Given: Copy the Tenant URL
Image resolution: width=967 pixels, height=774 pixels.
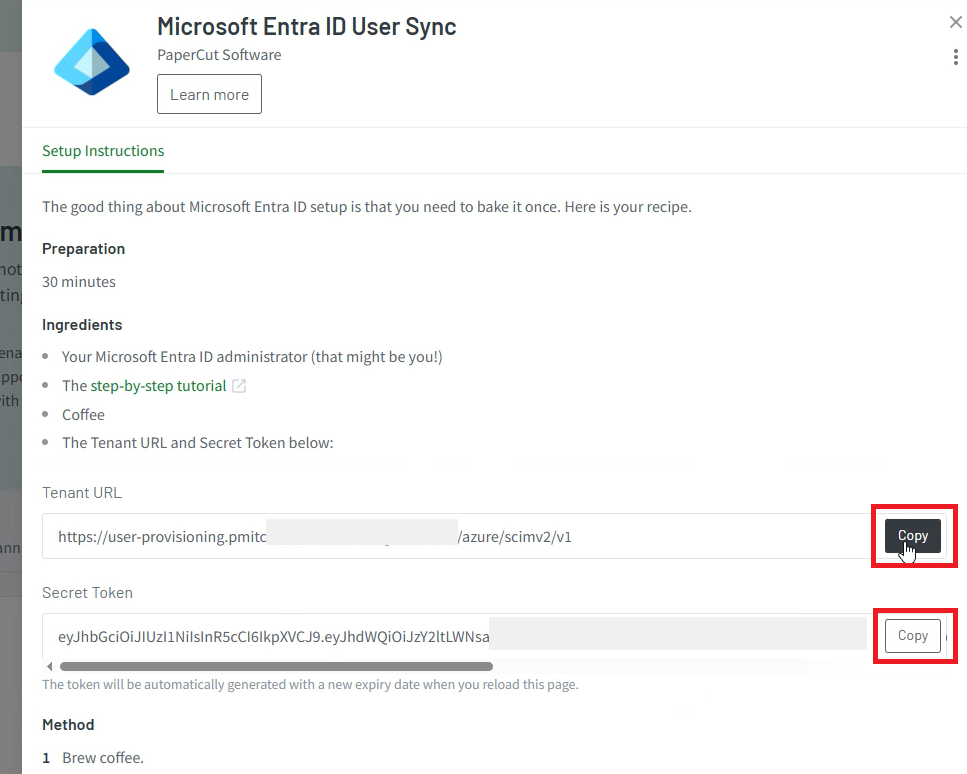Looking at the screenshot, I should 913,536.
